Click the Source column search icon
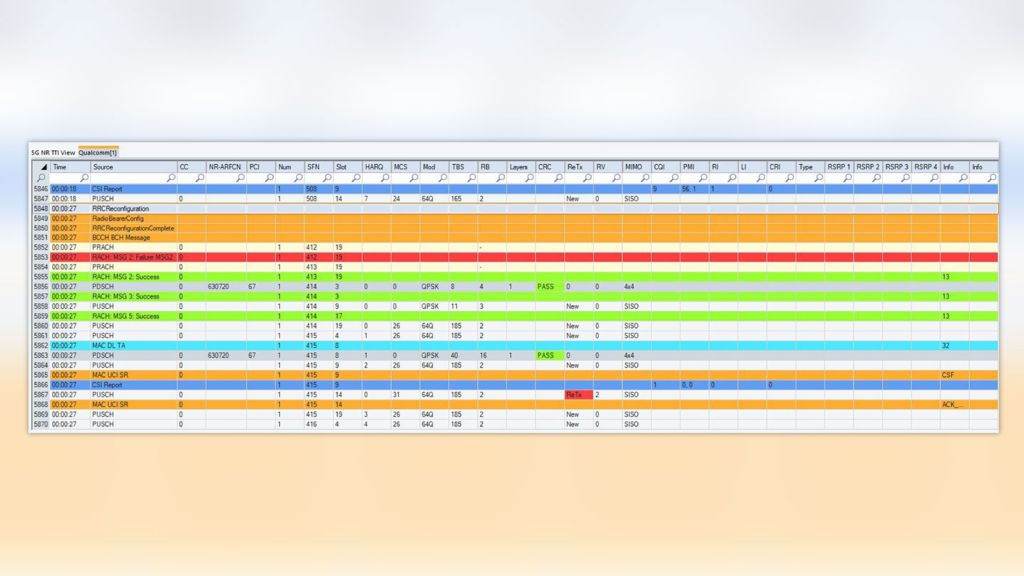Screen dimensions: 1024x576 [x=169, y=176]
